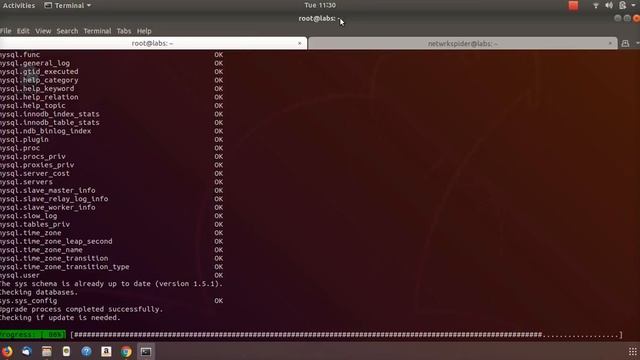Click 'Upgrade process completed successfully' text
The height and width of the screenshot is (360, 640).
tap(81, 309)
